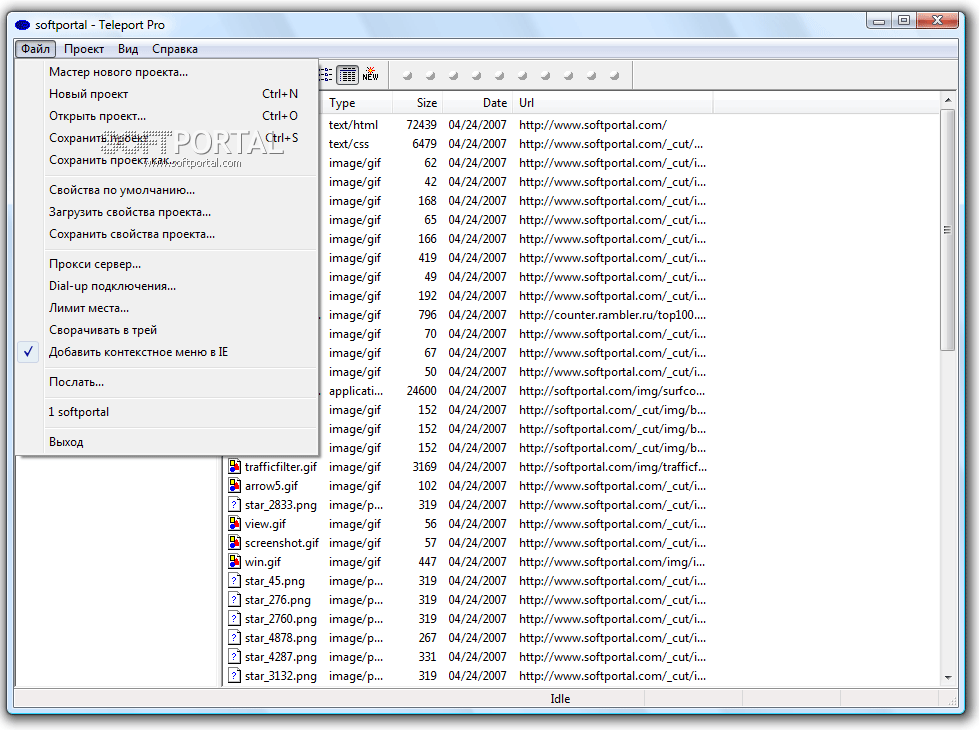Select 'Новый проект' menu item
This screenshot has width=979, height=730.
pos(167,94)
